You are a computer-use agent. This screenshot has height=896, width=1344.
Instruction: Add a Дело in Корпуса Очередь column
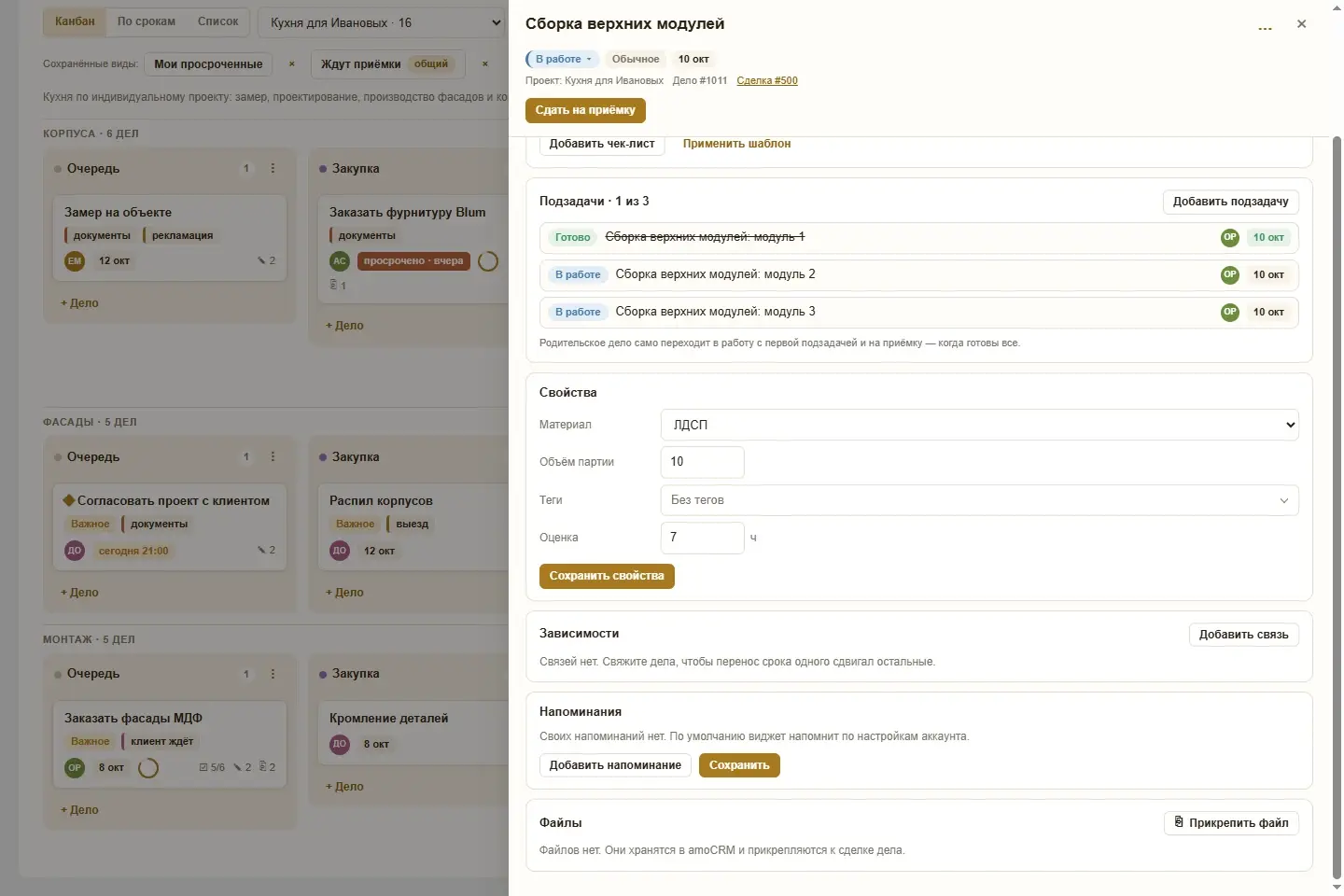pyautogui.click(x=80, y=303)
